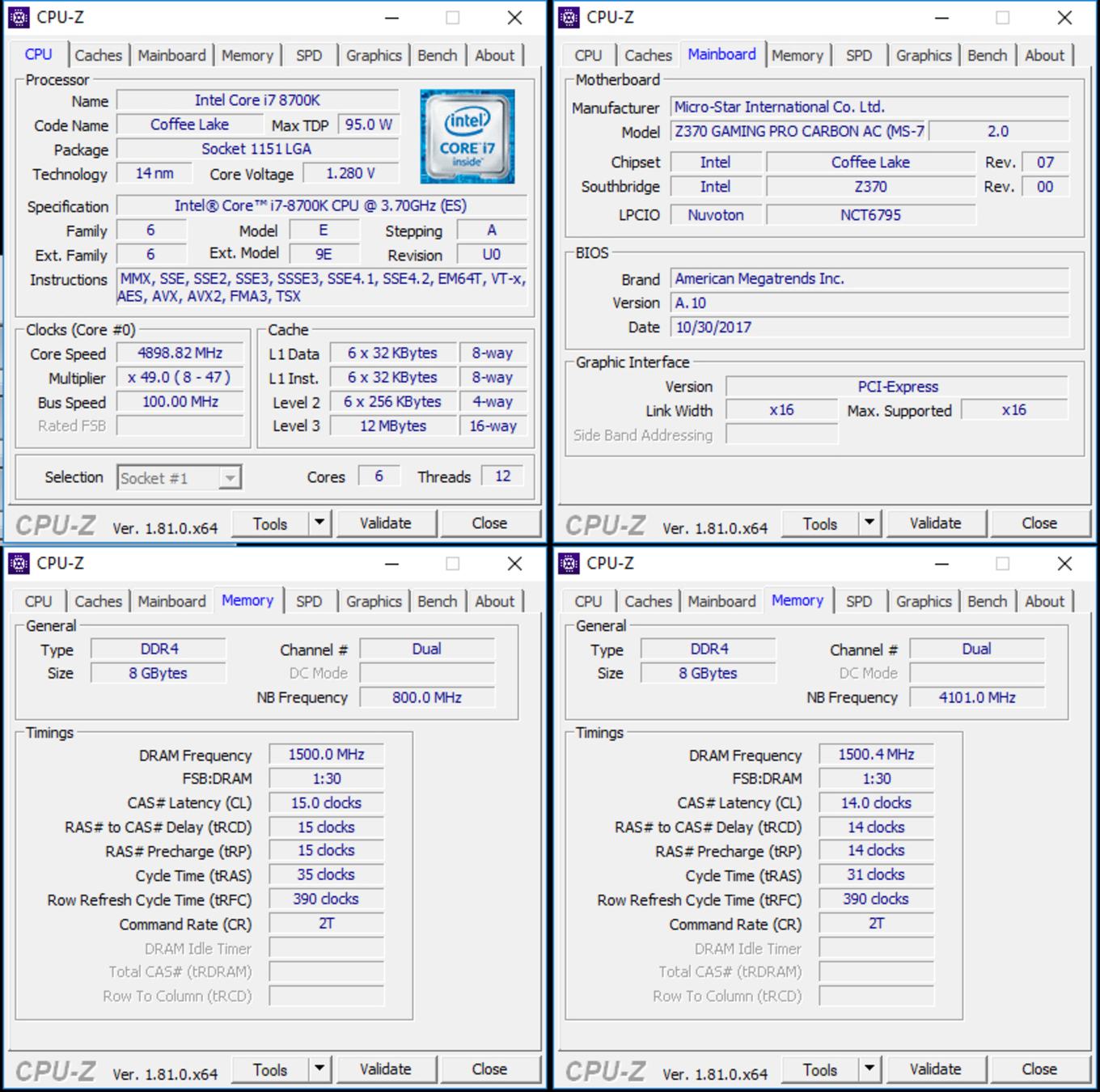Click the Cycle Time value 31 clocks
Screen dimensions: 1100x1092
tap(876, 875)
